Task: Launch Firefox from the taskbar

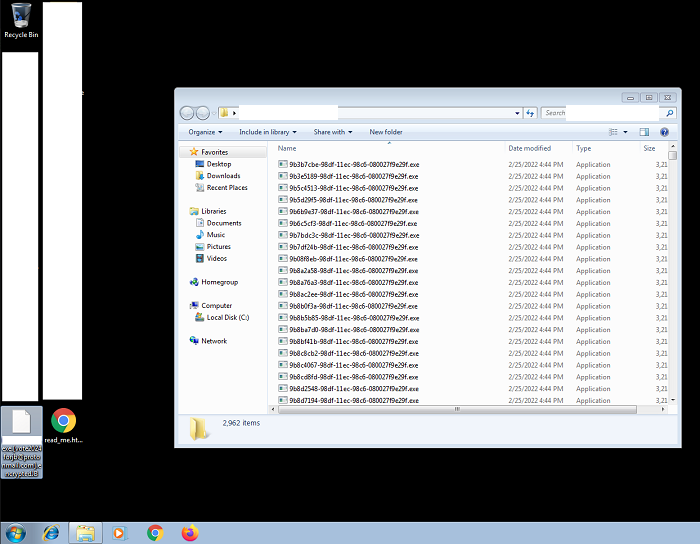Action: 190,533
